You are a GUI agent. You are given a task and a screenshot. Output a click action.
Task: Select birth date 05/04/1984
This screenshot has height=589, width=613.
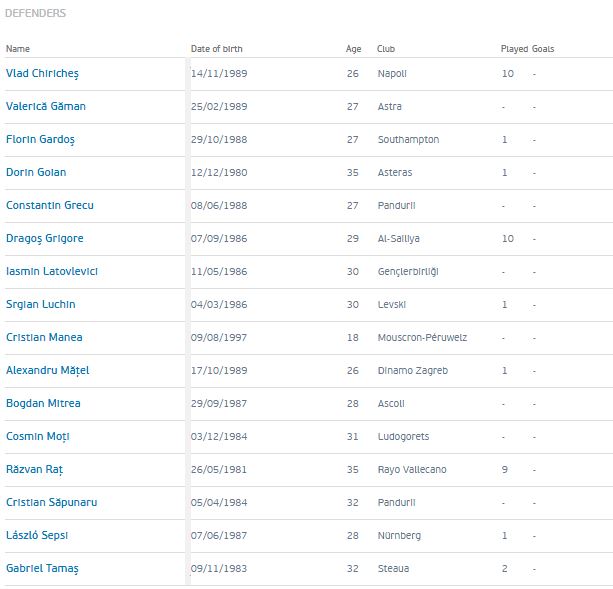click(x=219, y=502)
